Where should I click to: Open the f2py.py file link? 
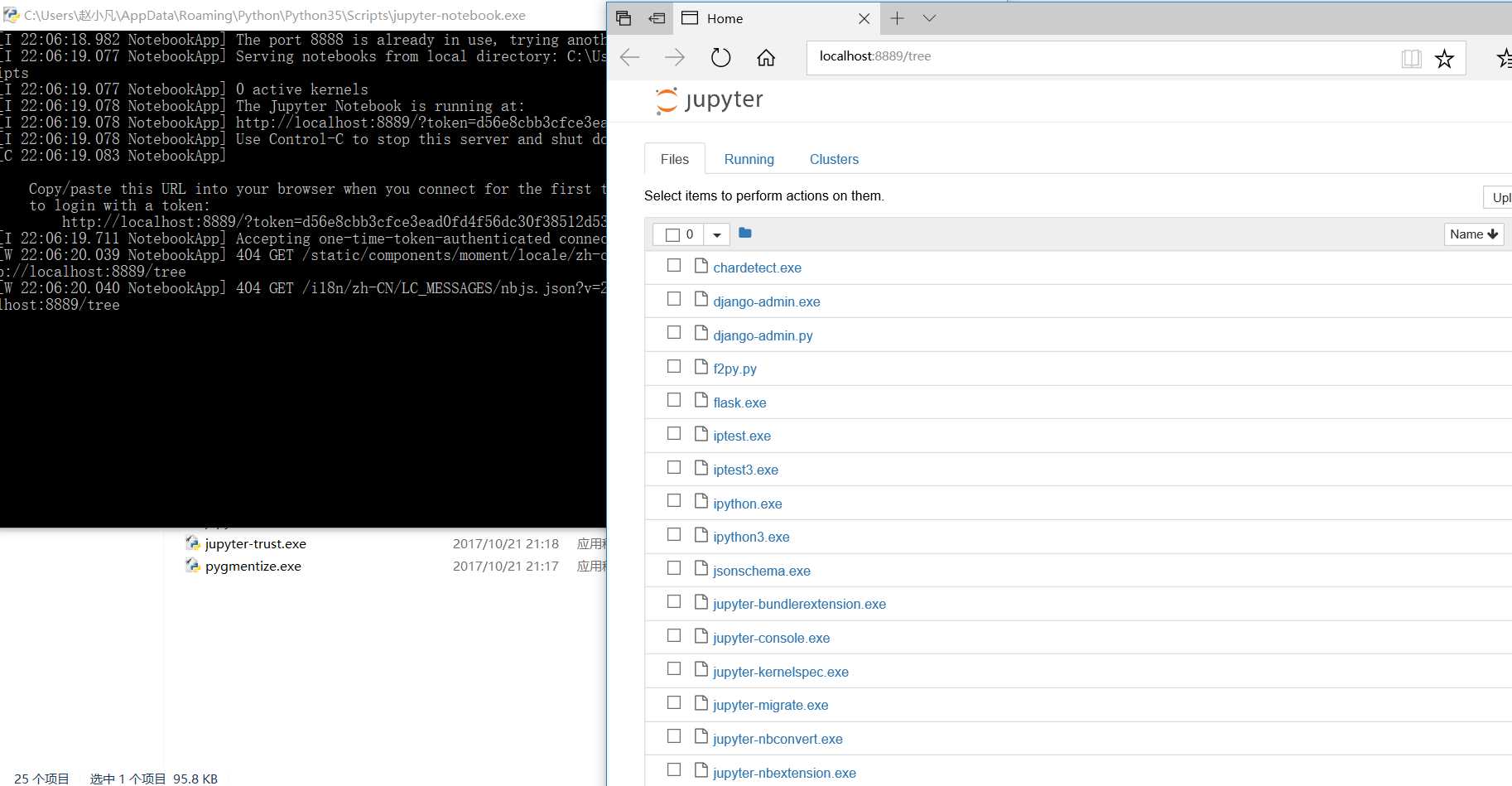point(734,369)
